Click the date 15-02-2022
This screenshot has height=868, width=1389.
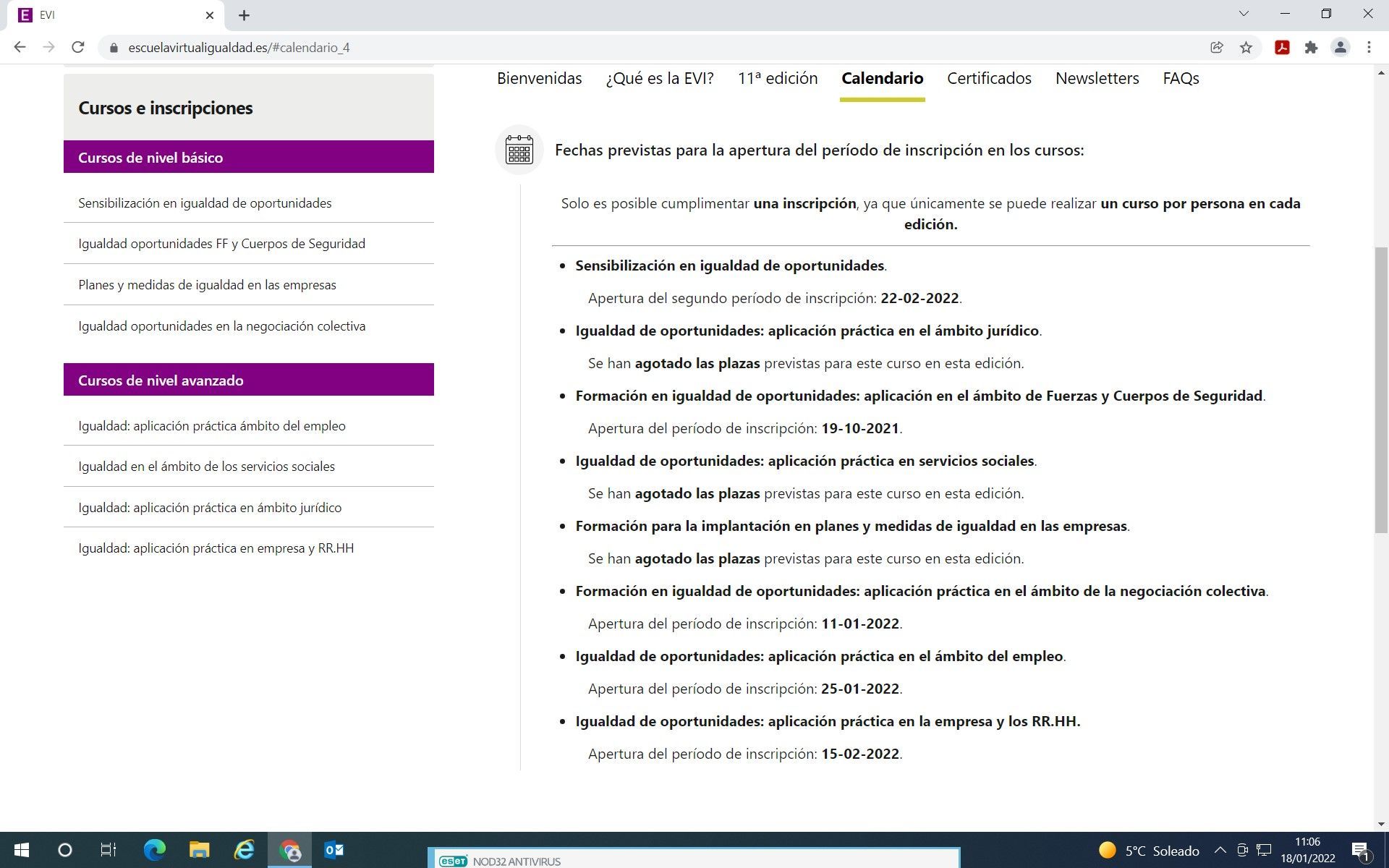[860, 754]
